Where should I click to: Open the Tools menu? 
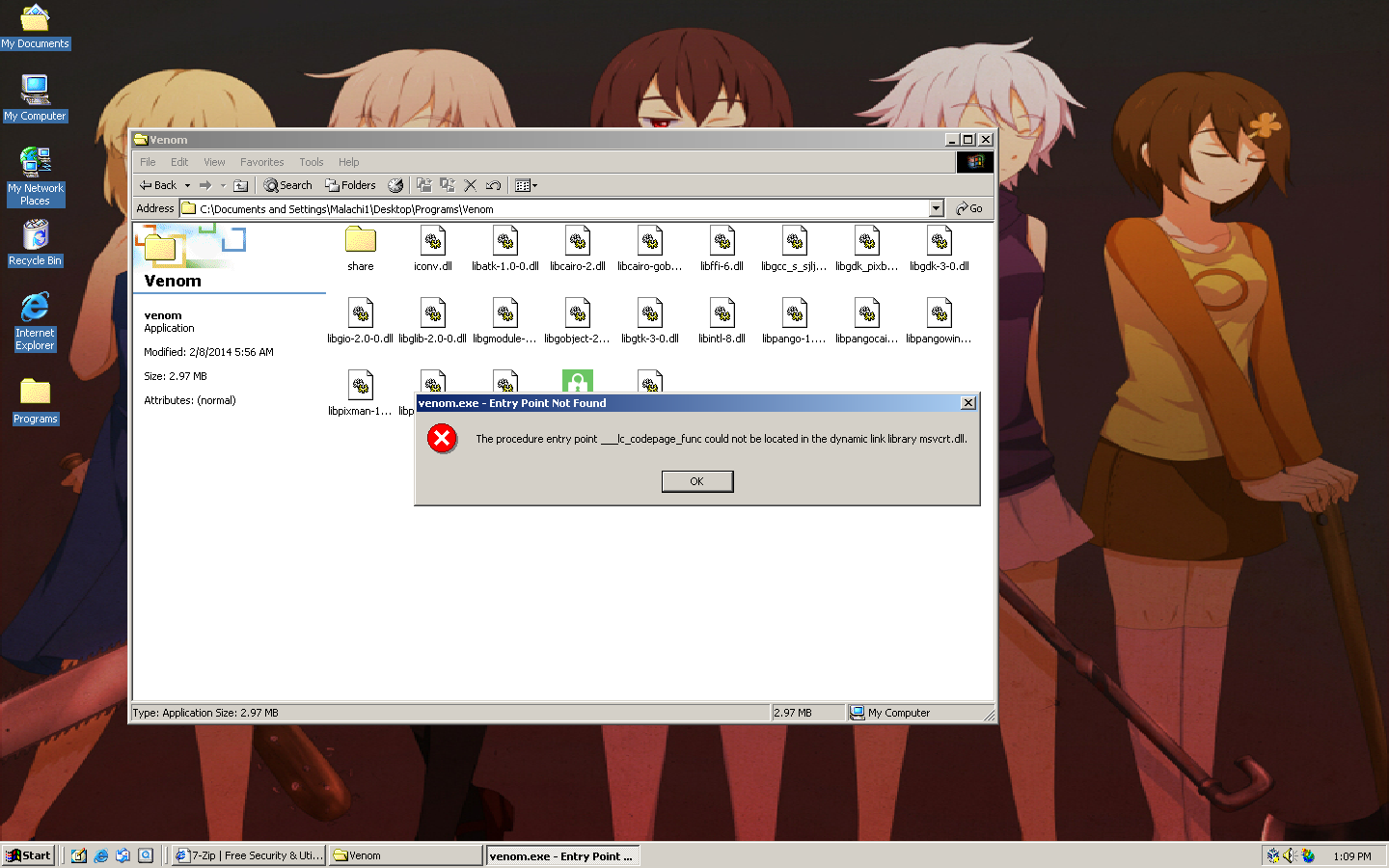(311, 162)
